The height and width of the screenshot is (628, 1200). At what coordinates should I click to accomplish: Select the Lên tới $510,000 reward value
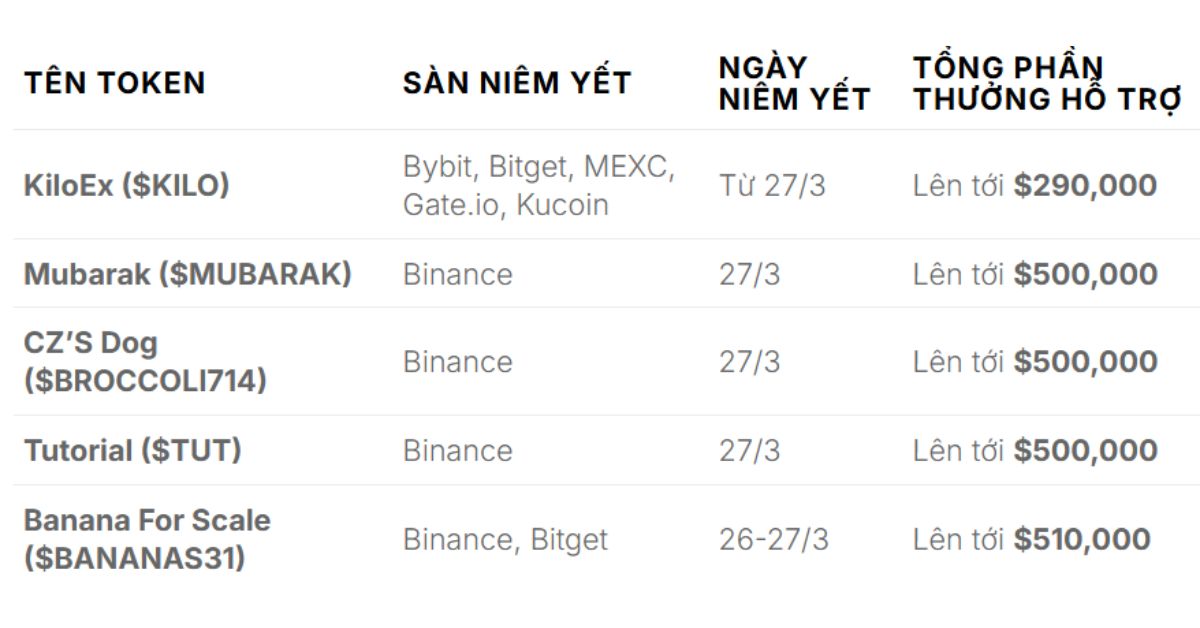coord(1031,539)
